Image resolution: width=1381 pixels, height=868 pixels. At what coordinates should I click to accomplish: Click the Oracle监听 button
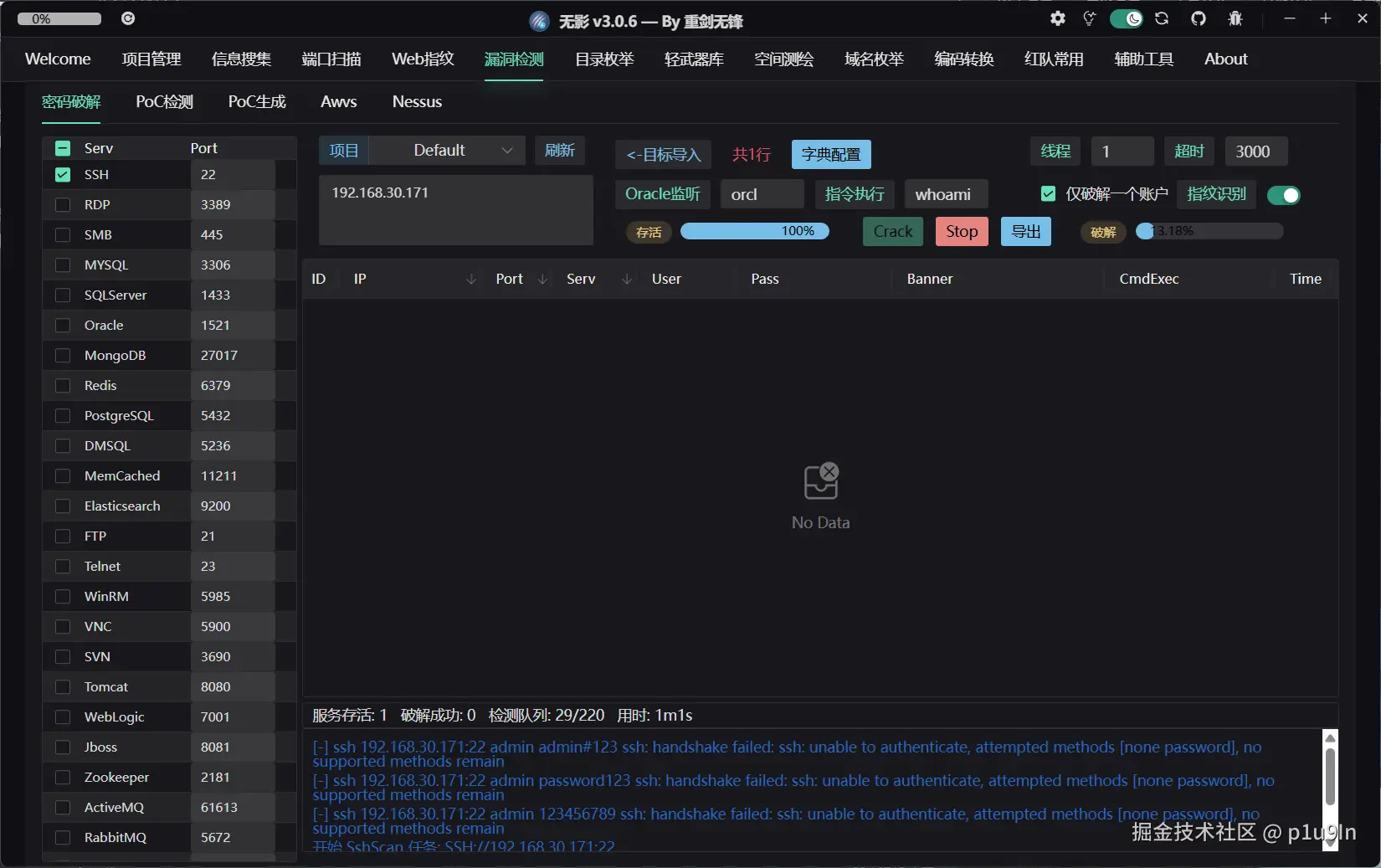tap(663, 194)
